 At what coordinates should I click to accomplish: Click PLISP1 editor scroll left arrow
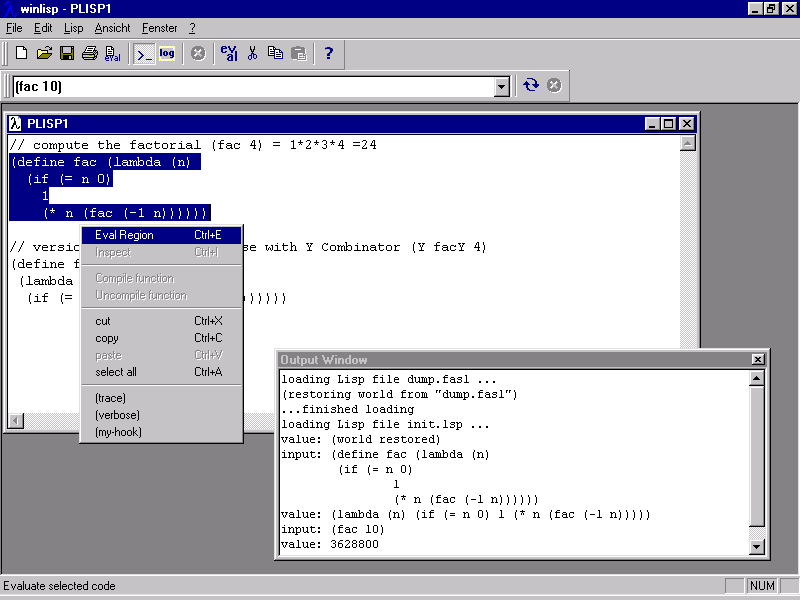(16, 421)
